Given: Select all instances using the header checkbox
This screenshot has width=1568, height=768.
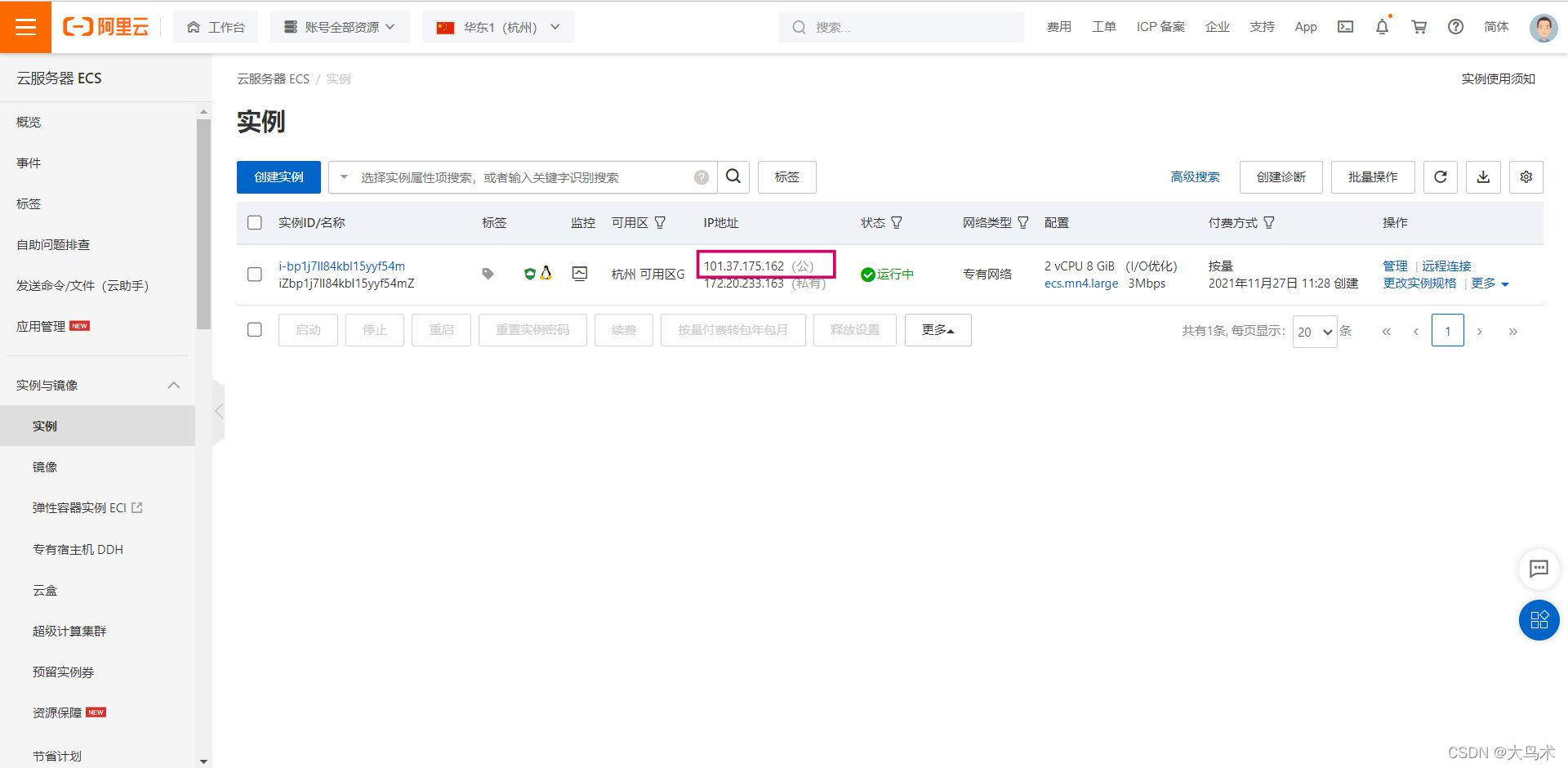Looking at the screenshot, I should coord(254,222).
